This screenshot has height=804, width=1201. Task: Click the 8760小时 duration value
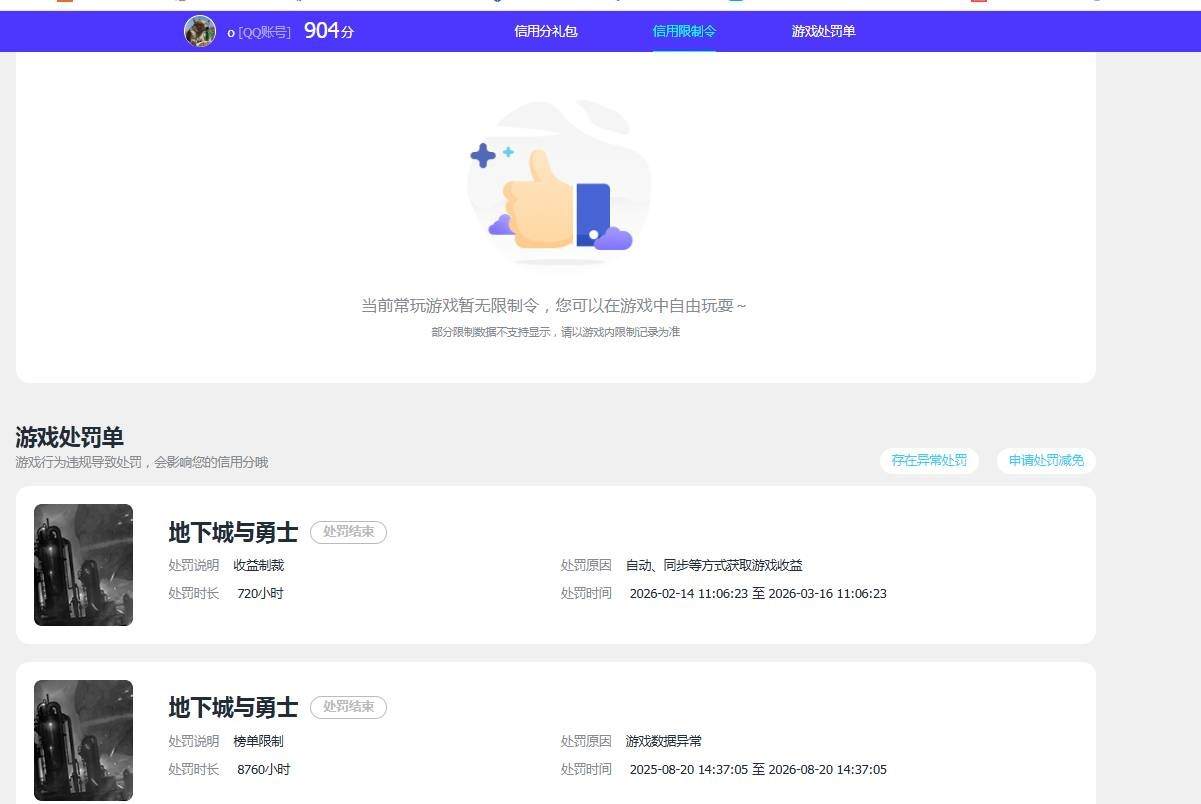click(x=264, y=770)
